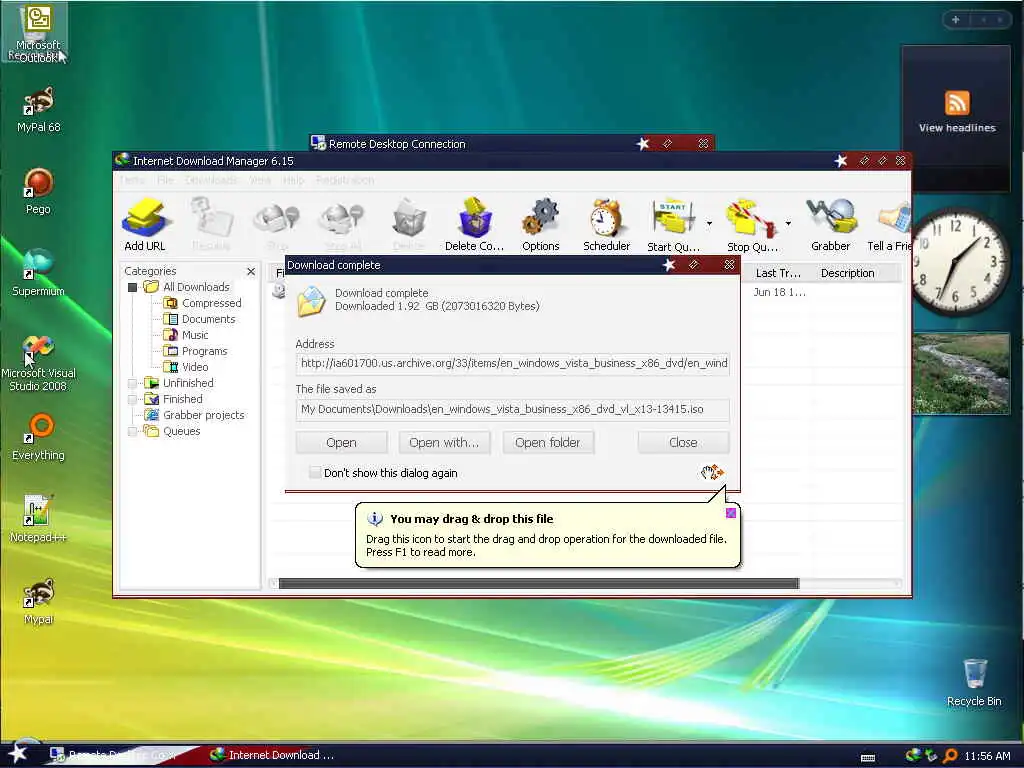Dismiss the drag & drop tooltip balloon
The height and width of the screenshot is (768, 1024).
[731, 513]
